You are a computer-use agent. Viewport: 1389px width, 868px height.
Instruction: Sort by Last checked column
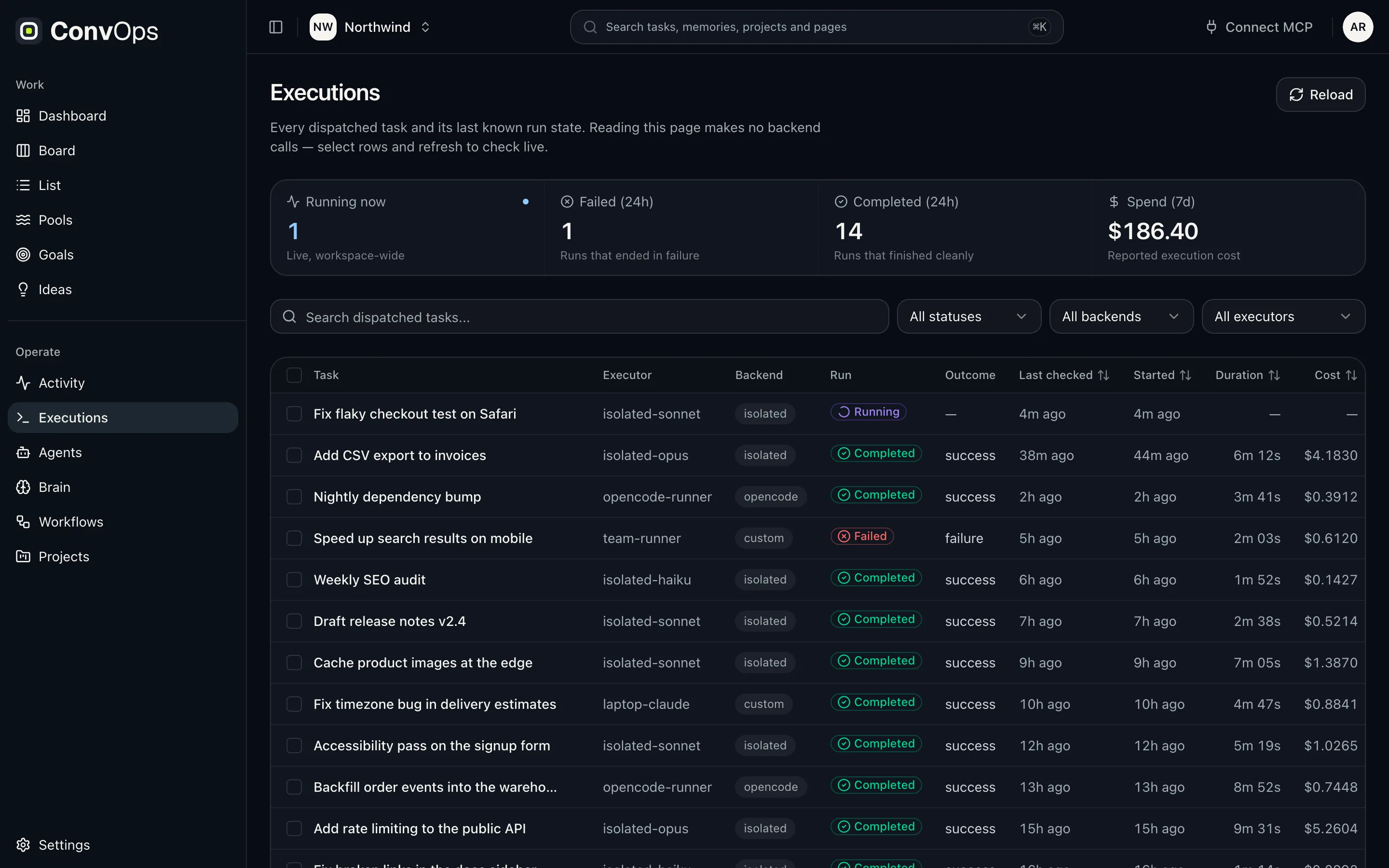pyautogui.click(x=1063, y=376)
